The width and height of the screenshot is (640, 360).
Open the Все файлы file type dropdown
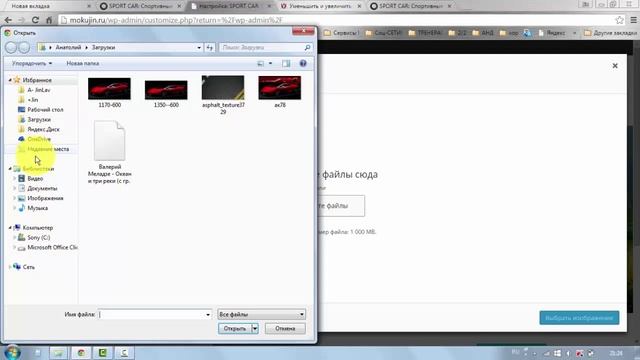point(261,314)
